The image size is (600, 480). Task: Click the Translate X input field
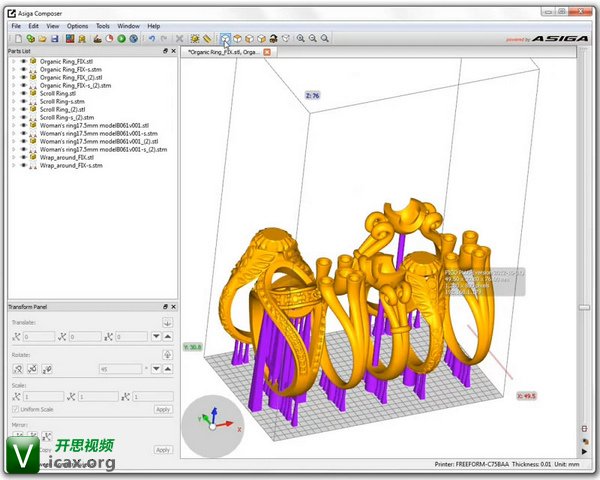point(40,337)
